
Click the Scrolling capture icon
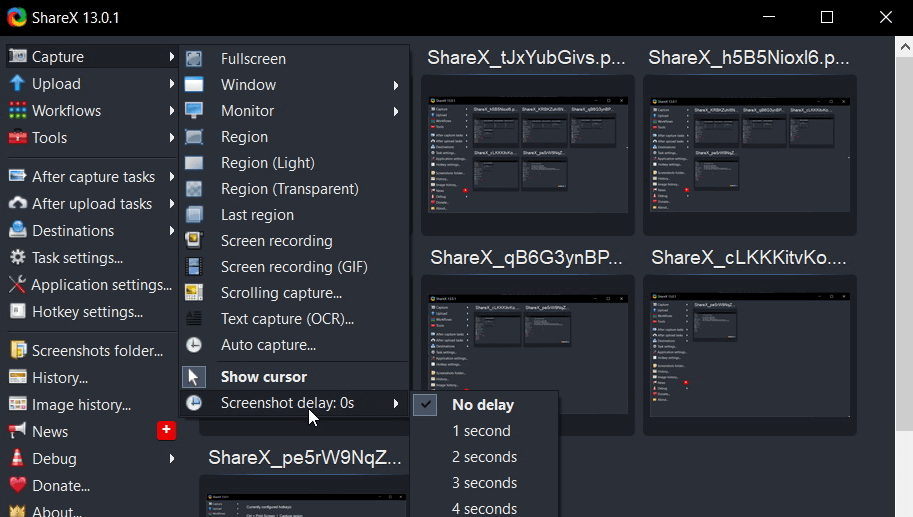pos(194,293)
